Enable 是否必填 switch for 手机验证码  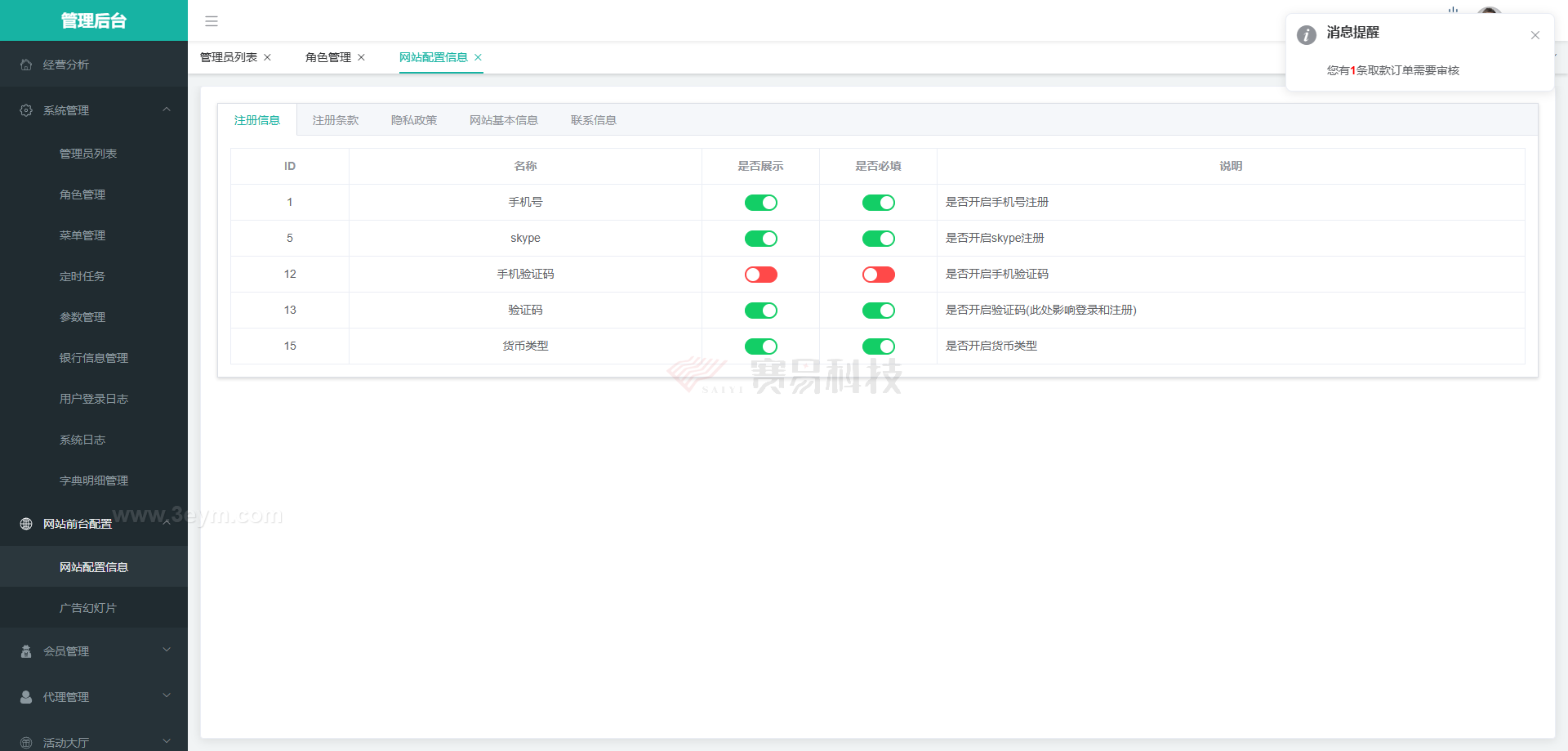tap(878, 275)
